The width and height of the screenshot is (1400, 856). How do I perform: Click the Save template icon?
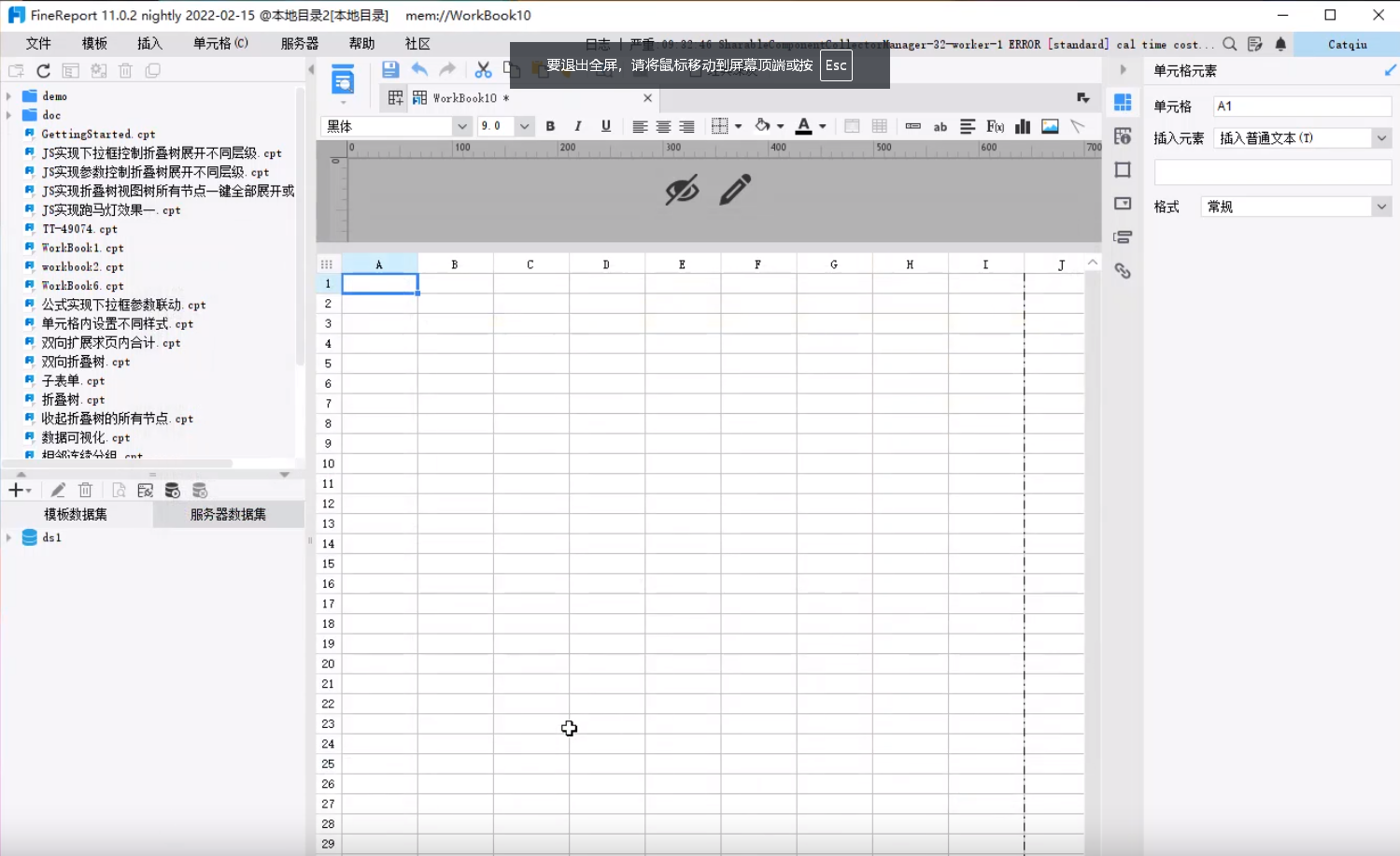click(x=390, y=69)
